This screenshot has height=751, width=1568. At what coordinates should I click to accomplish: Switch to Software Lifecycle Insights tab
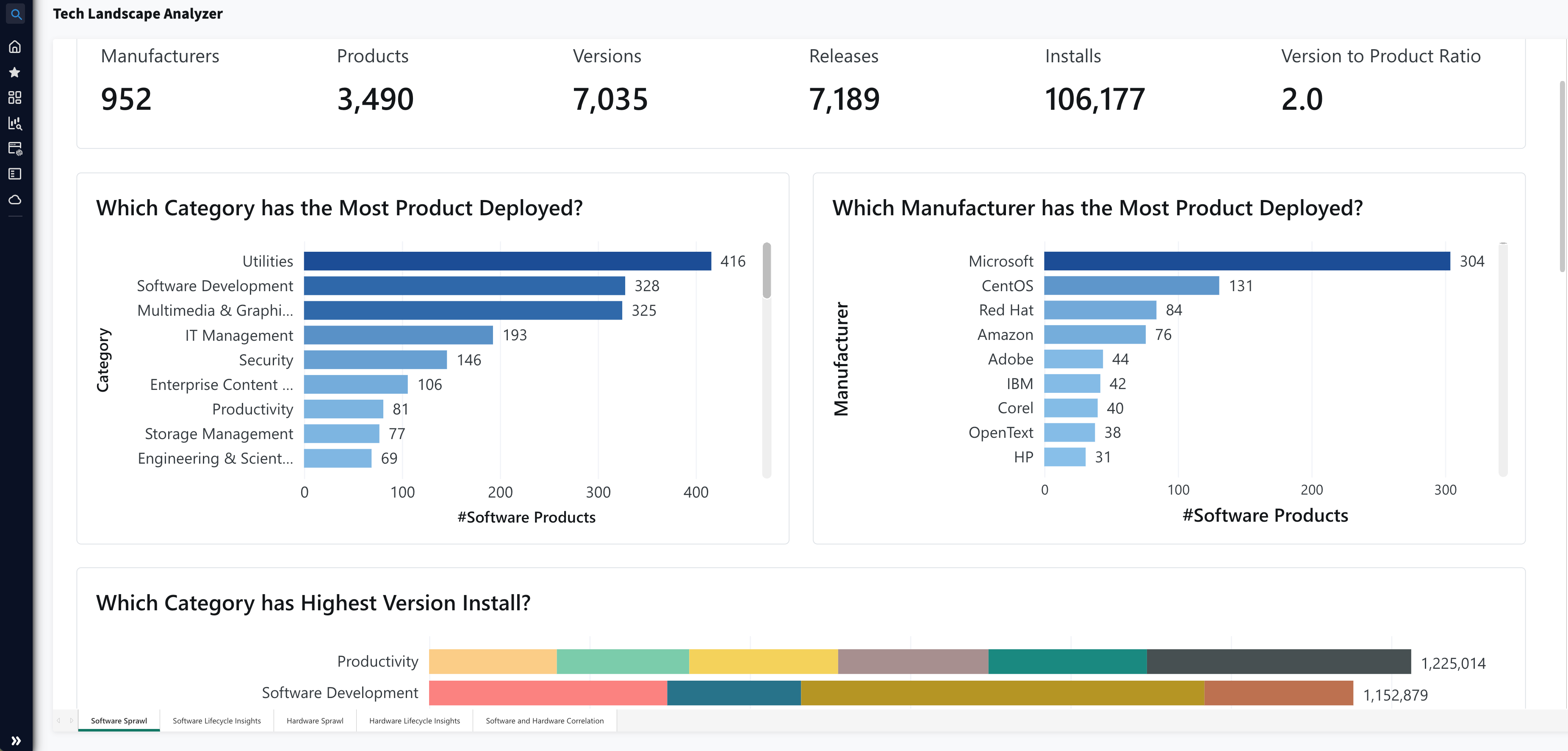tap(216, 720)
